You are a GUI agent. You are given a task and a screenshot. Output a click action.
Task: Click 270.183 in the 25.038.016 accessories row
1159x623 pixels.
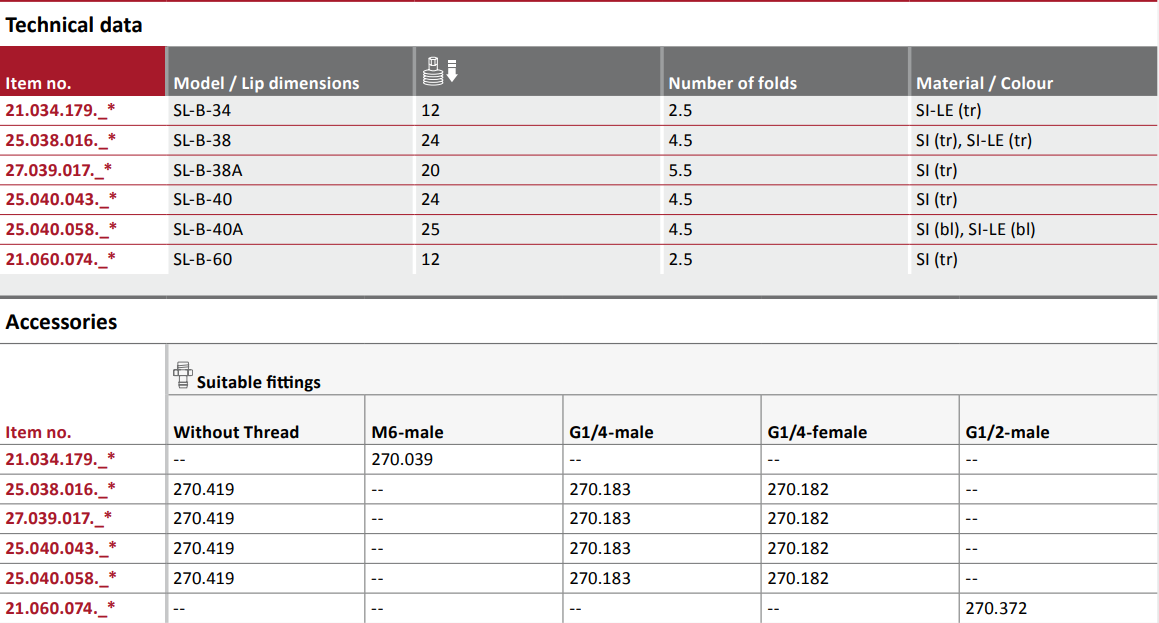pyautogui.click(x=600, y=489)
